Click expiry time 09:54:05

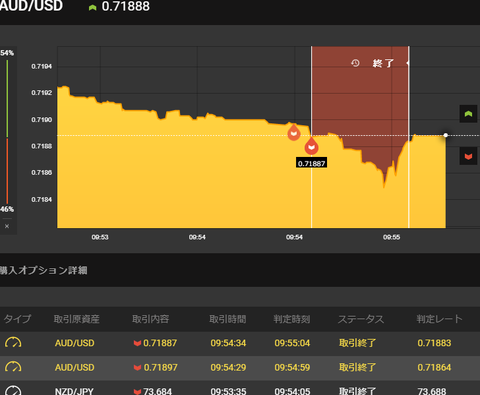[292, 391]
